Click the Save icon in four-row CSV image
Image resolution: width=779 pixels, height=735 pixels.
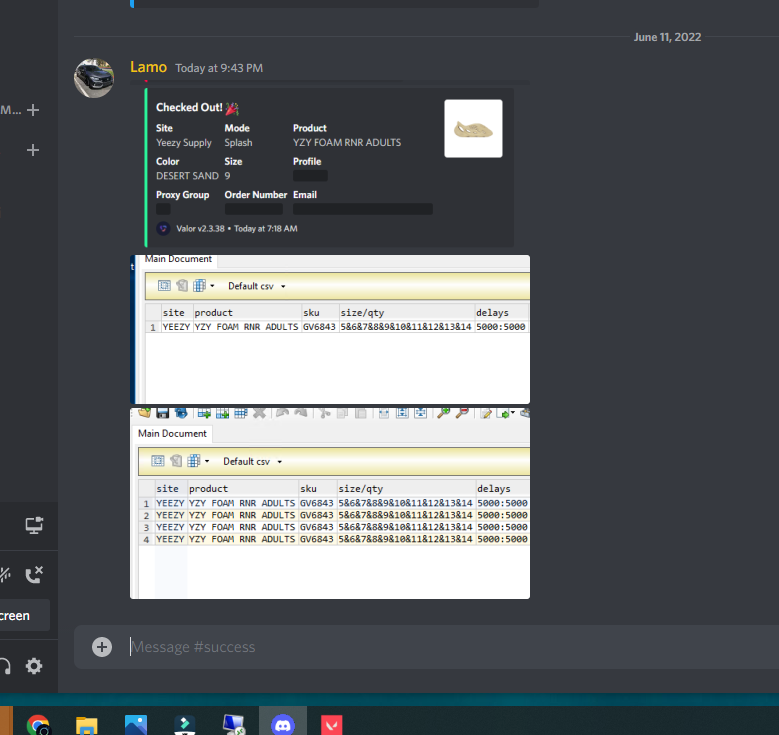pos(162,413)
